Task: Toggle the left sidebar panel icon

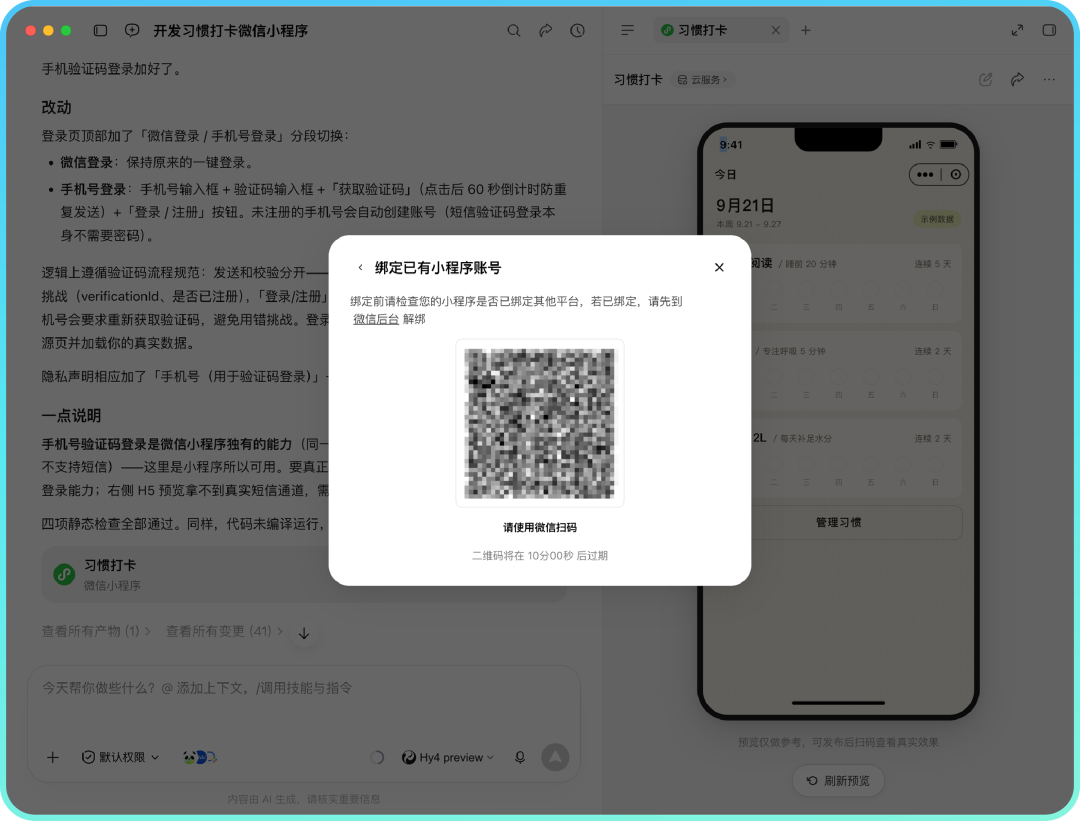Action: click(101, 30)
